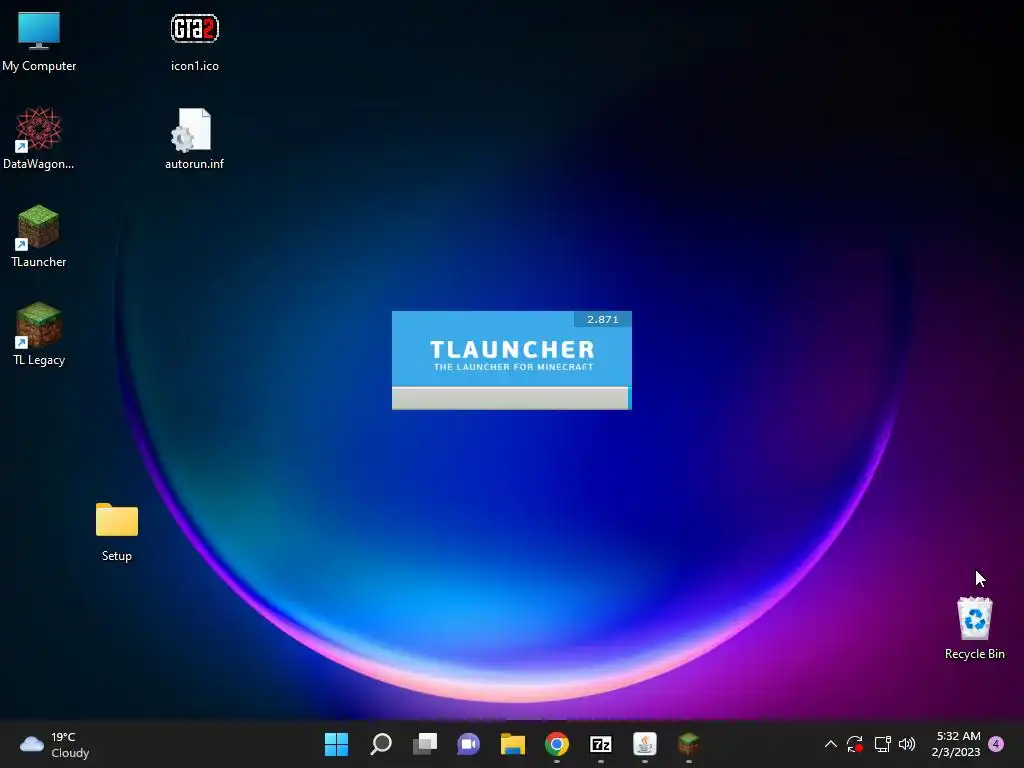Viewport: 1024px width, 768px height.
Task: Open the Chat camera app on taskbar
Action: 468,744
